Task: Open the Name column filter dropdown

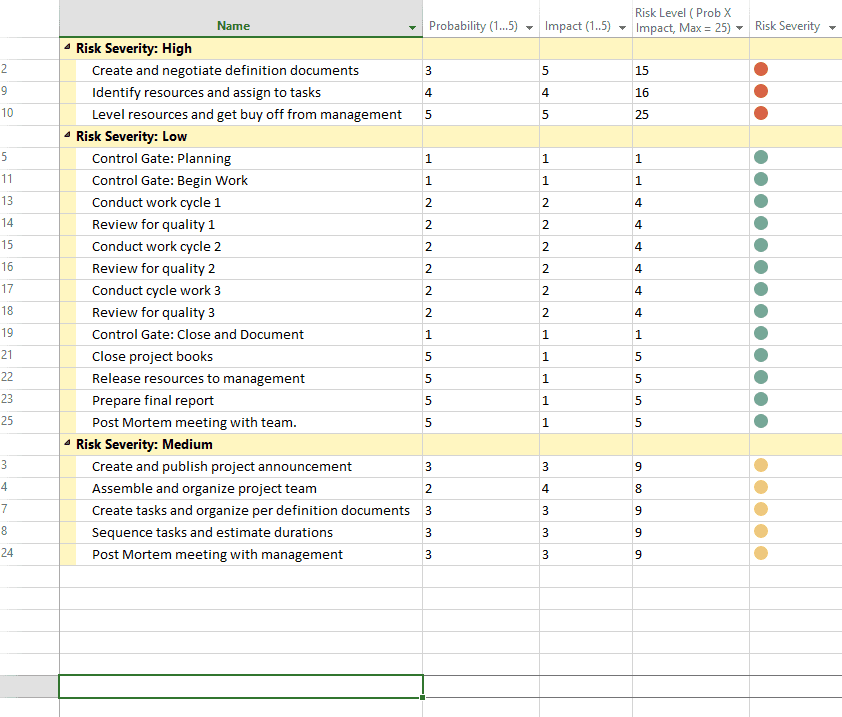Action: click(412, 27)
